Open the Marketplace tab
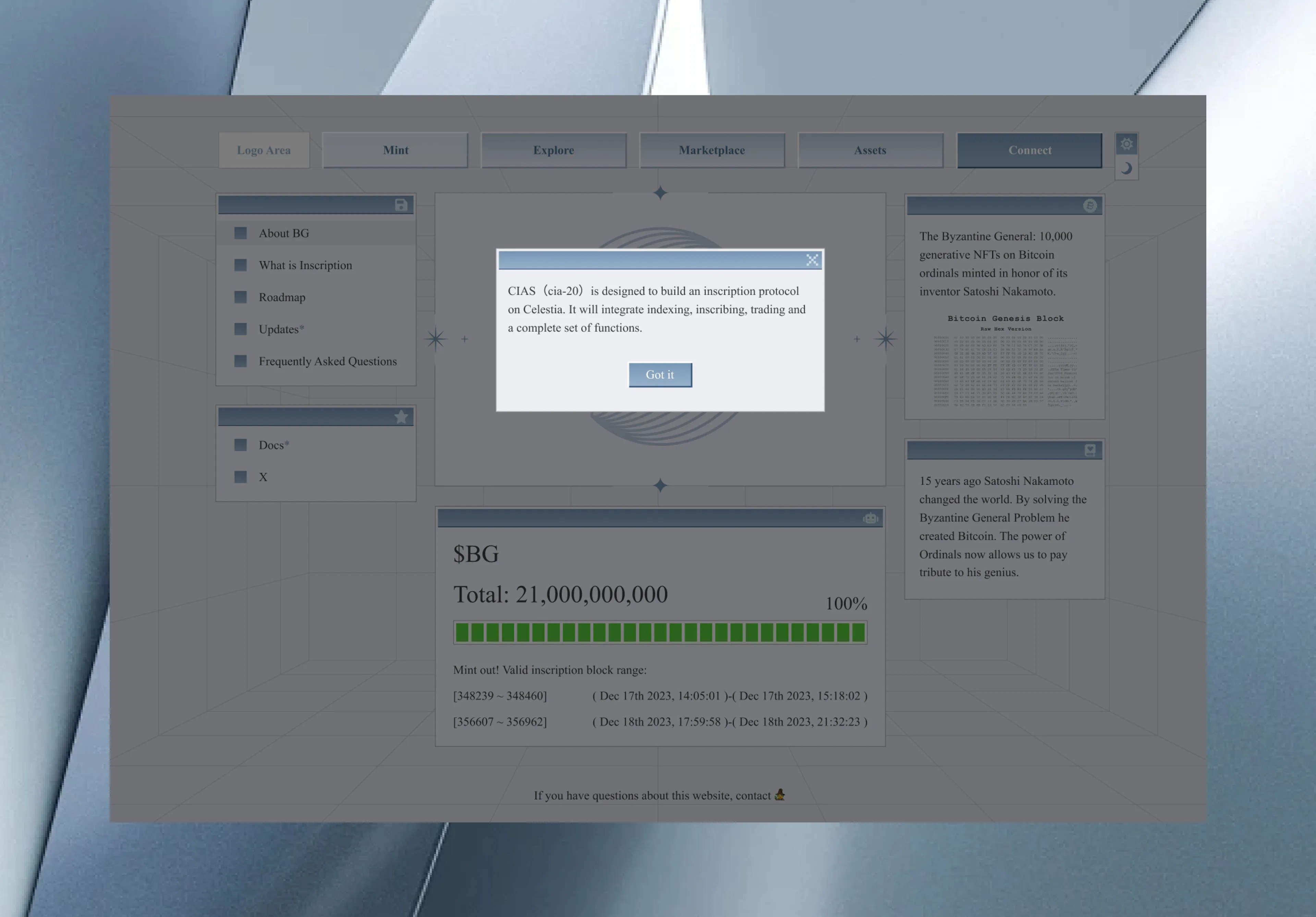This screenshot has width=1316, height=917. (712, 150)
